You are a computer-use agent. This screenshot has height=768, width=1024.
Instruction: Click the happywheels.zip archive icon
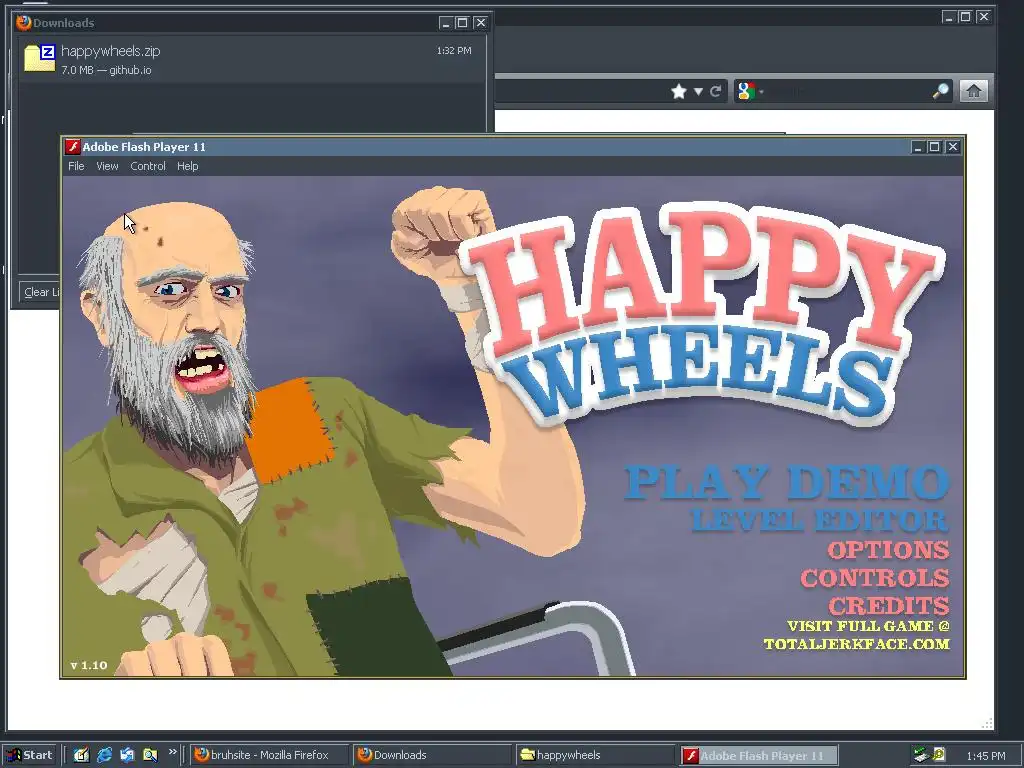point(39,57)
